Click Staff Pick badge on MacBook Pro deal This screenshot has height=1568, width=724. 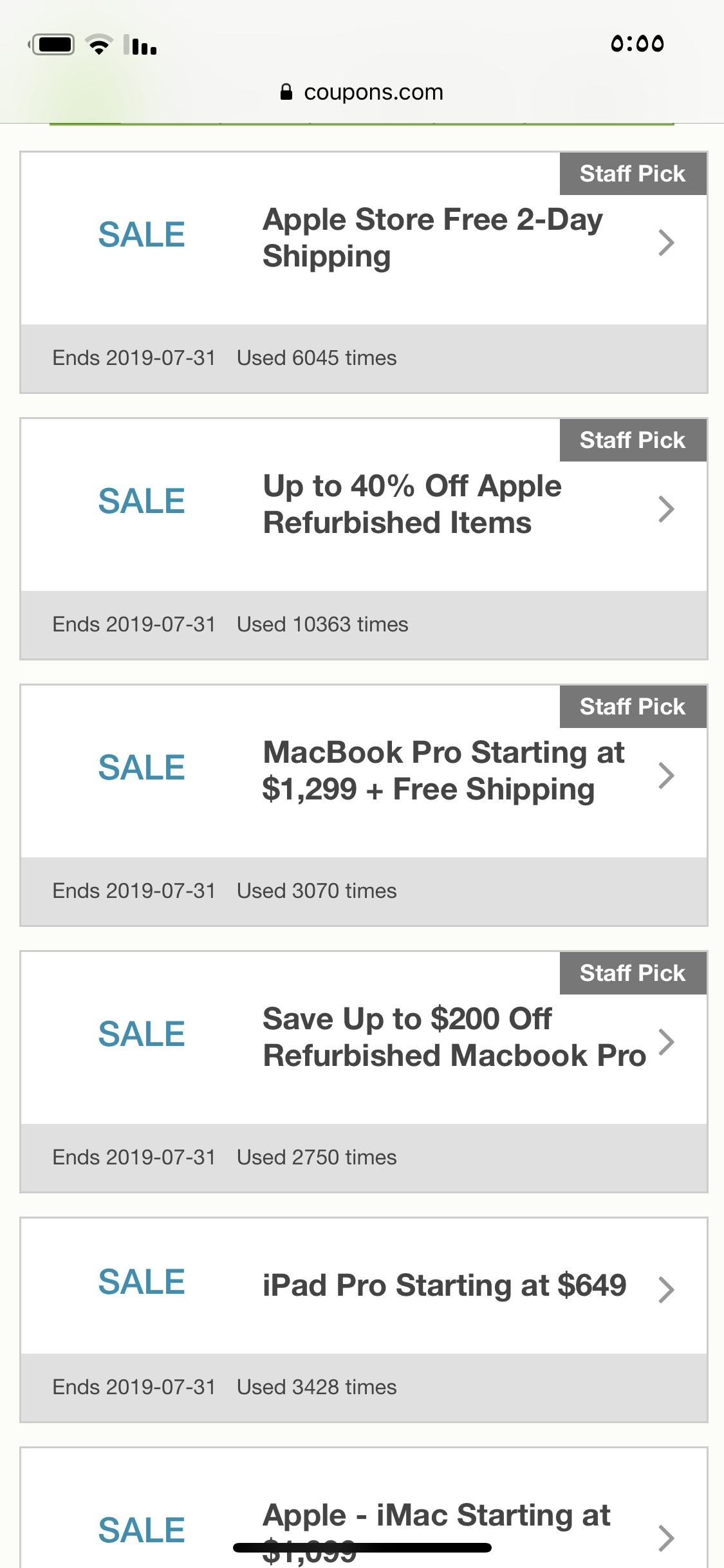[633, 707]
